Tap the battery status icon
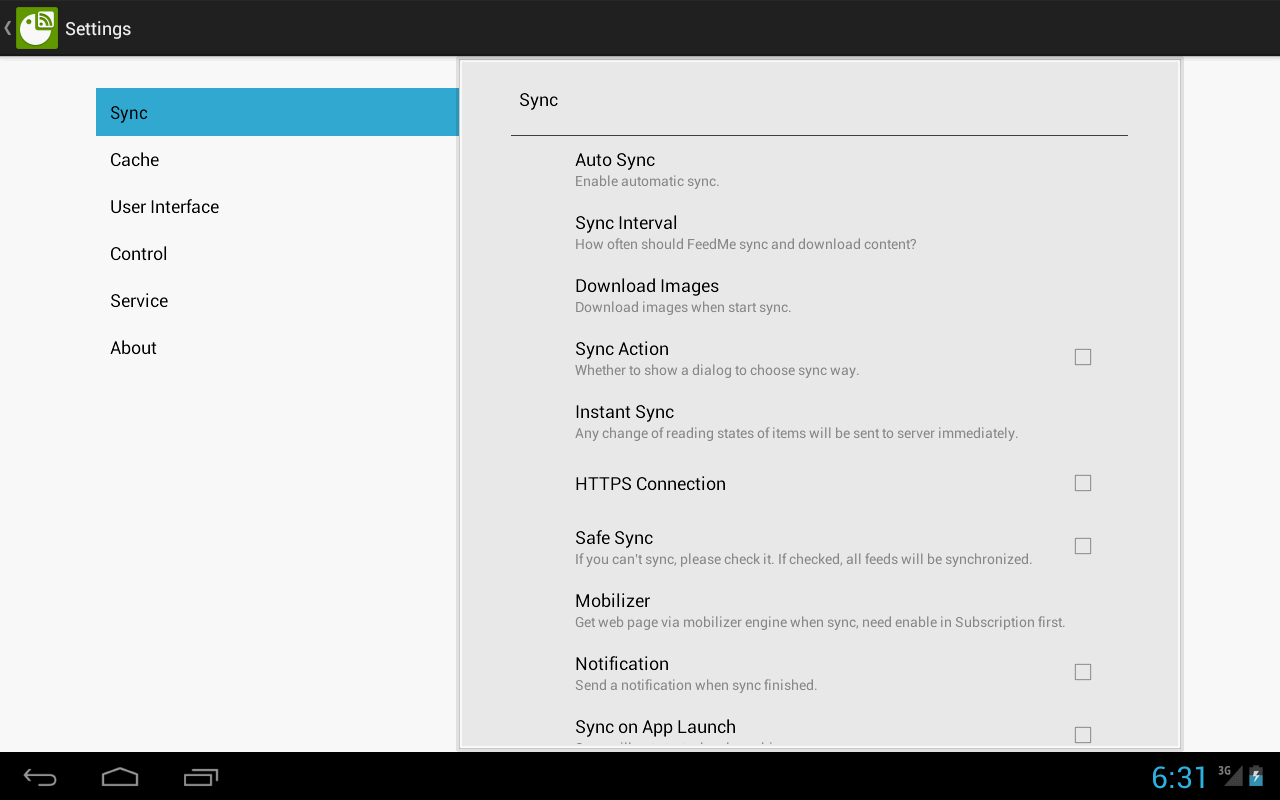 pos(1256,776)
